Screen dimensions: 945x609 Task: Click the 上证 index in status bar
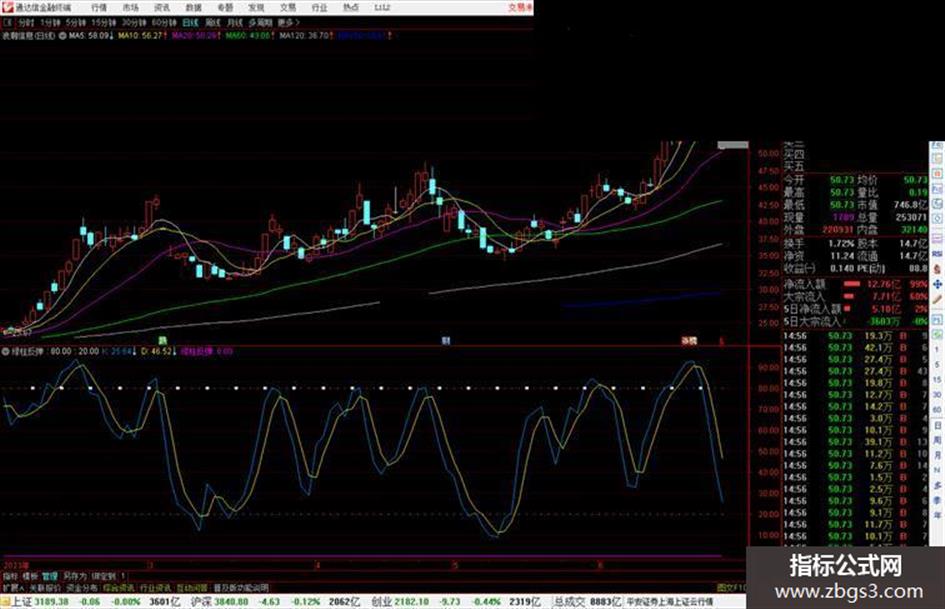click(x=22, y=602)
